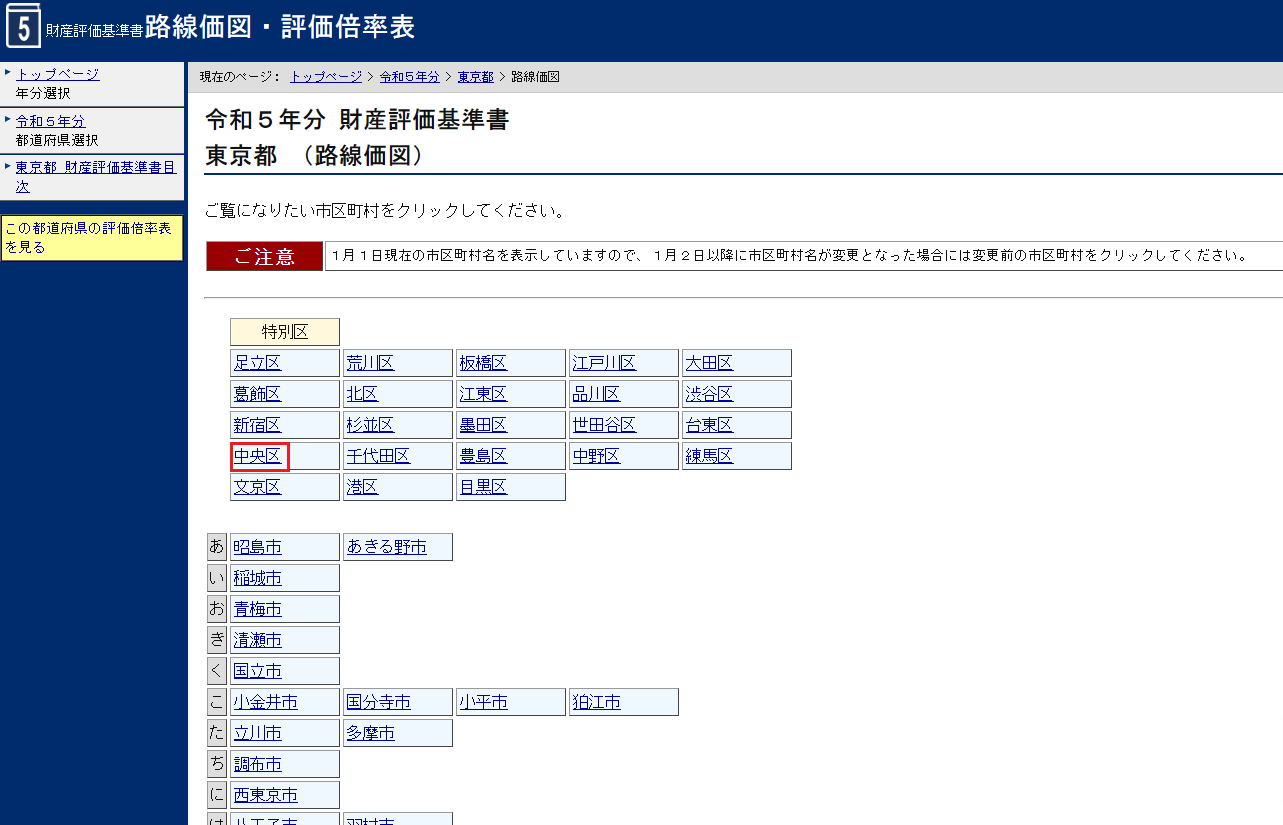This screenshot has height=825, width=1283.
Task: Open 調布市 city link
Action: pos(257,764)
